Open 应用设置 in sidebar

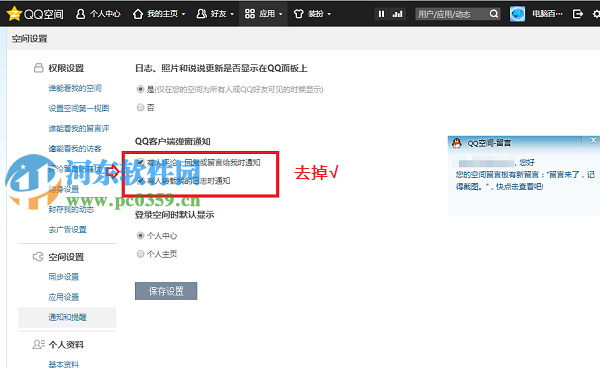(x=64, y=297)
